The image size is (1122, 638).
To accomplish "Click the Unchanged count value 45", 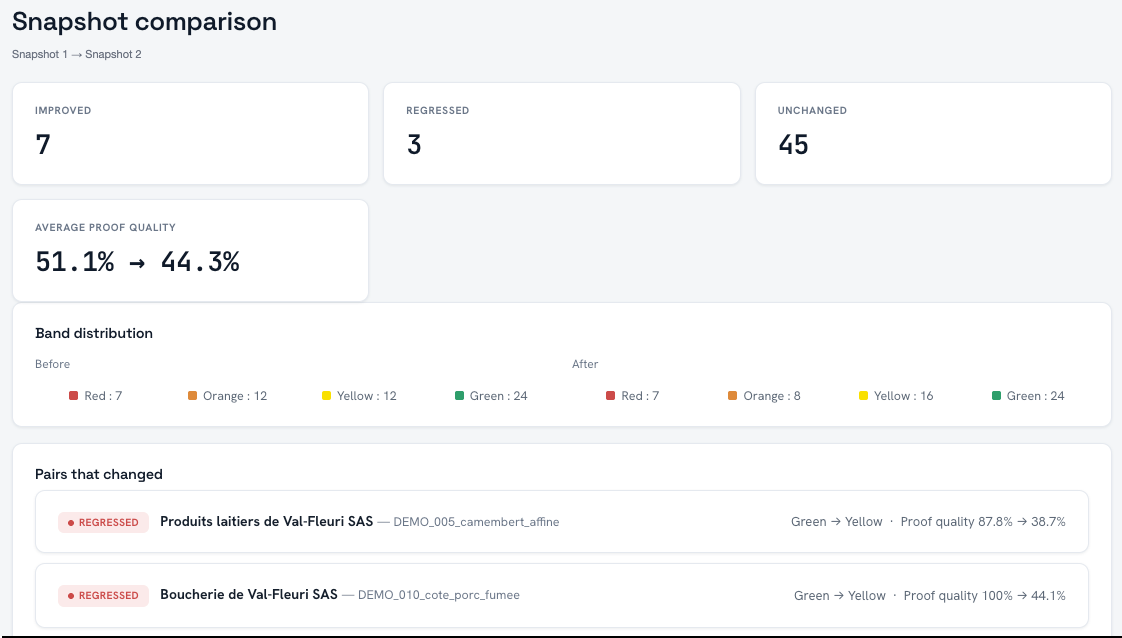I will [x=794, y=144].
